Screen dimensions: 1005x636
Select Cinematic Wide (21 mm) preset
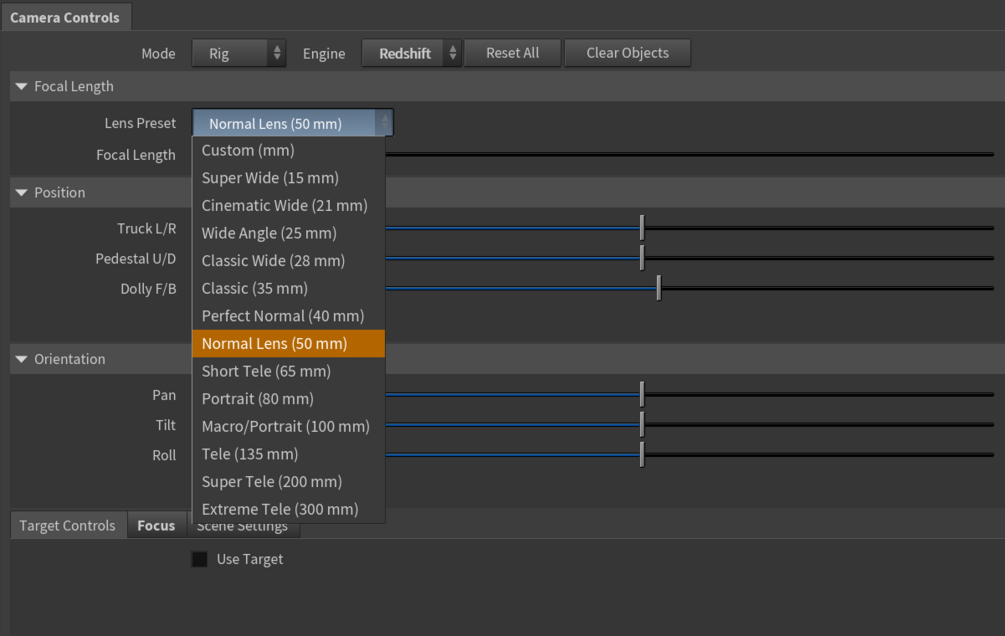click(x=284, y=206)
